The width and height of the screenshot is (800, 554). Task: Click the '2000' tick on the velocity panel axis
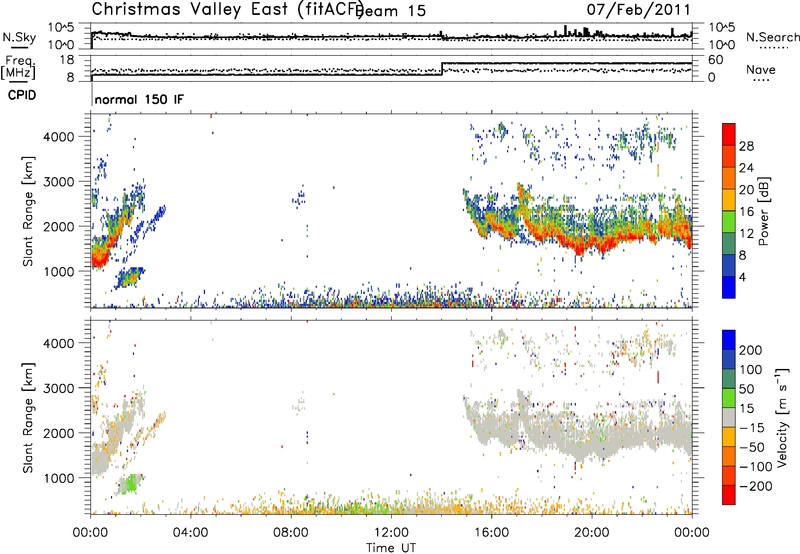click(58, 433)
